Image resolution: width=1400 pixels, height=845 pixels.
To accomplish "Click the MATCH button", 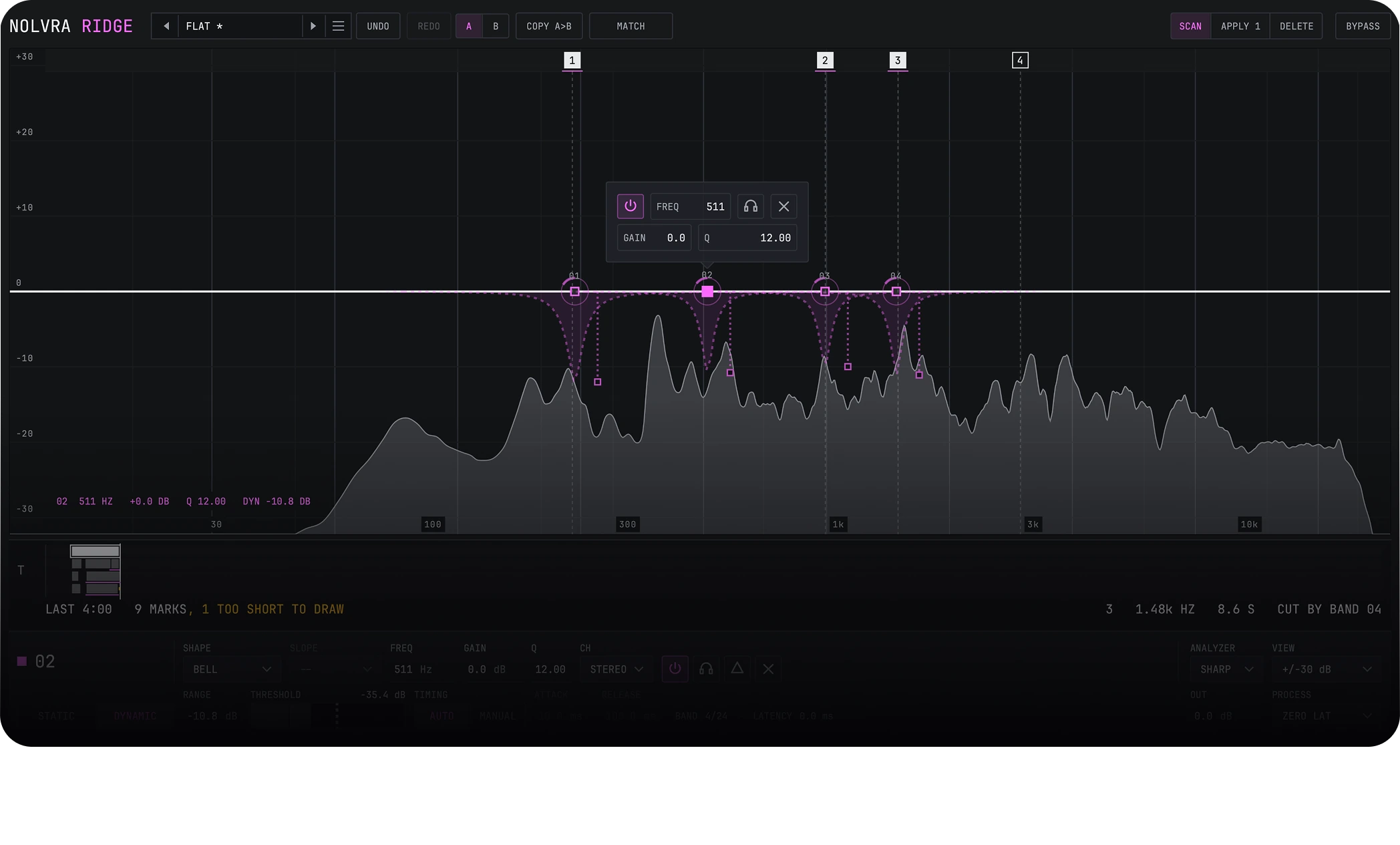I will click(631, 26).
